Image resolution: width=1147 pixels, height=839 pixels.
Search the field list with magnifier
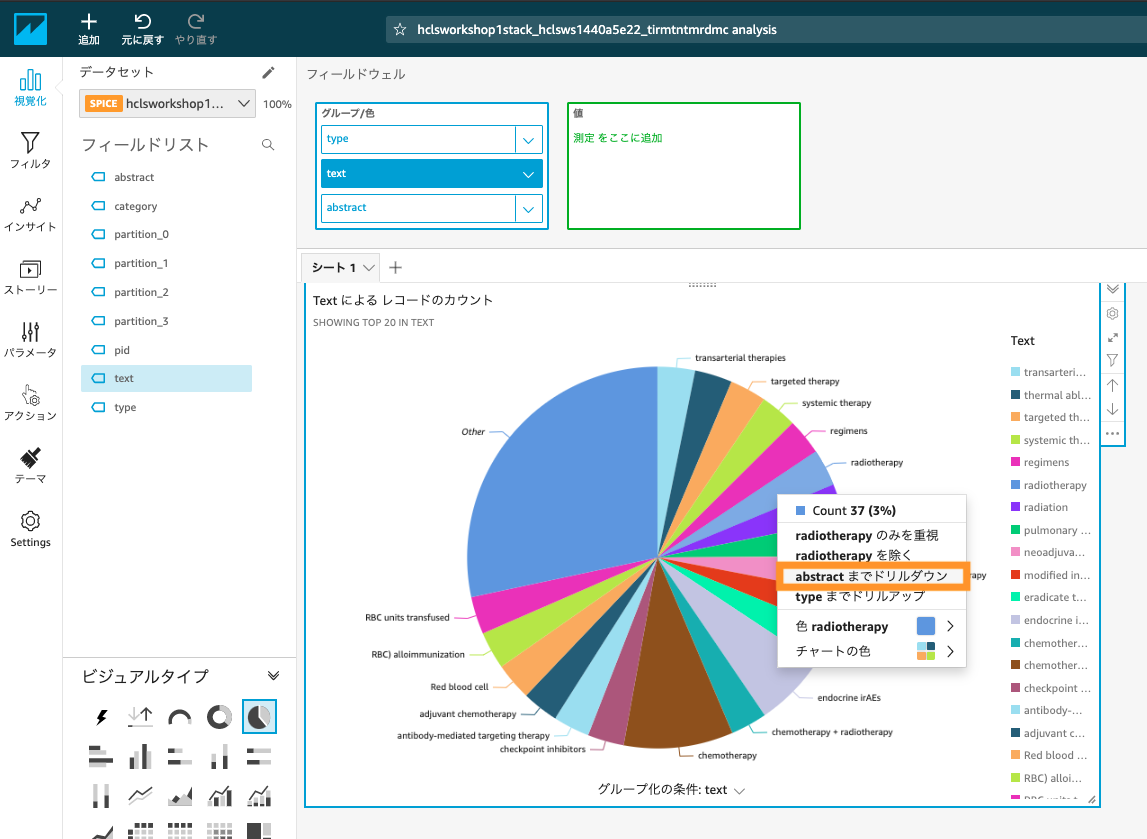point(268,145)
